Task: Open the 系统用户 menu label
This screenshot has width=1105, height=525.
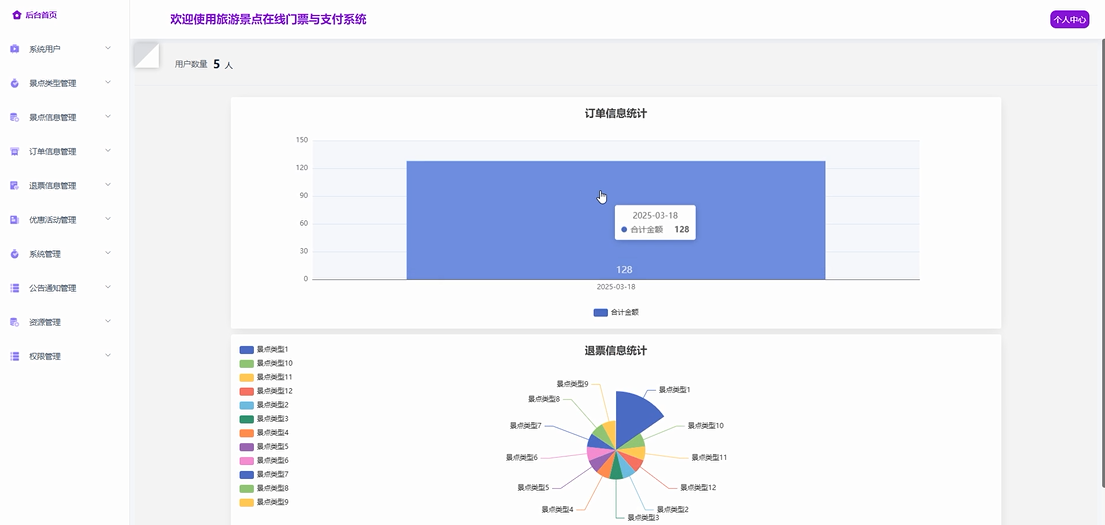Action: click(44, 49)
